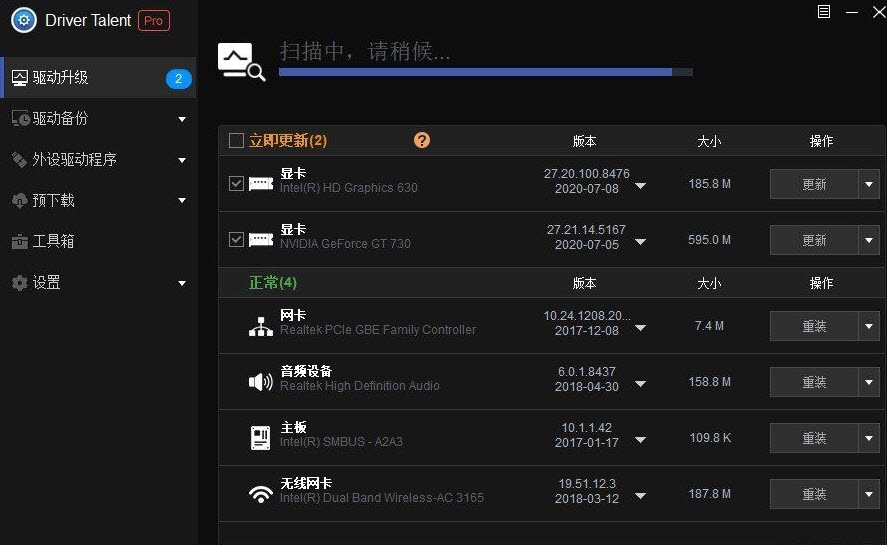This screenshot has height=545, width=887.
Task: Open the orange question mark help icon
Action: [422, 140]
